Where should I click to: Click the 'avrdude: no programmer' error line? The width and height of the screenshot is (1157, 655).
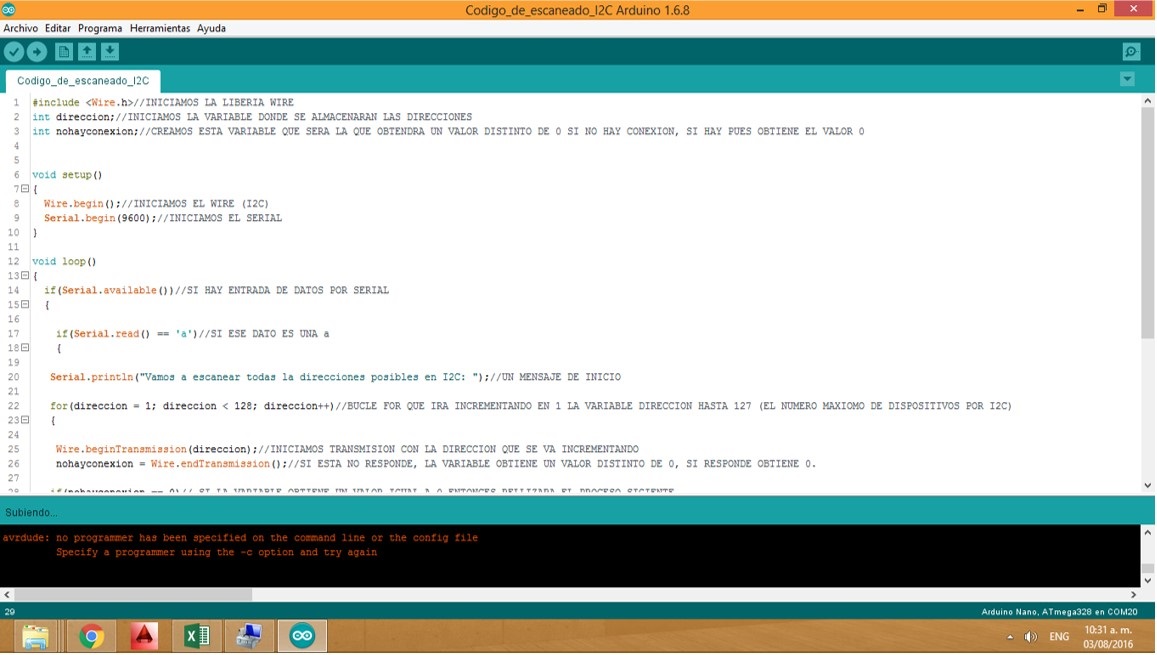click(x=240, y=538)
